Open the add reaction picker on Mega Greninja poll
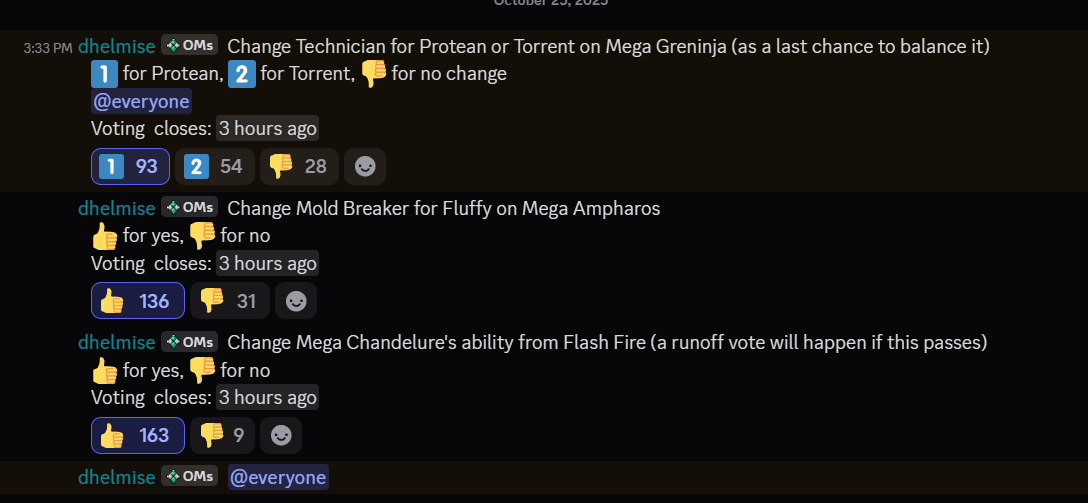The width and height of the screenshot is (1088, 503). coord(365,167)
